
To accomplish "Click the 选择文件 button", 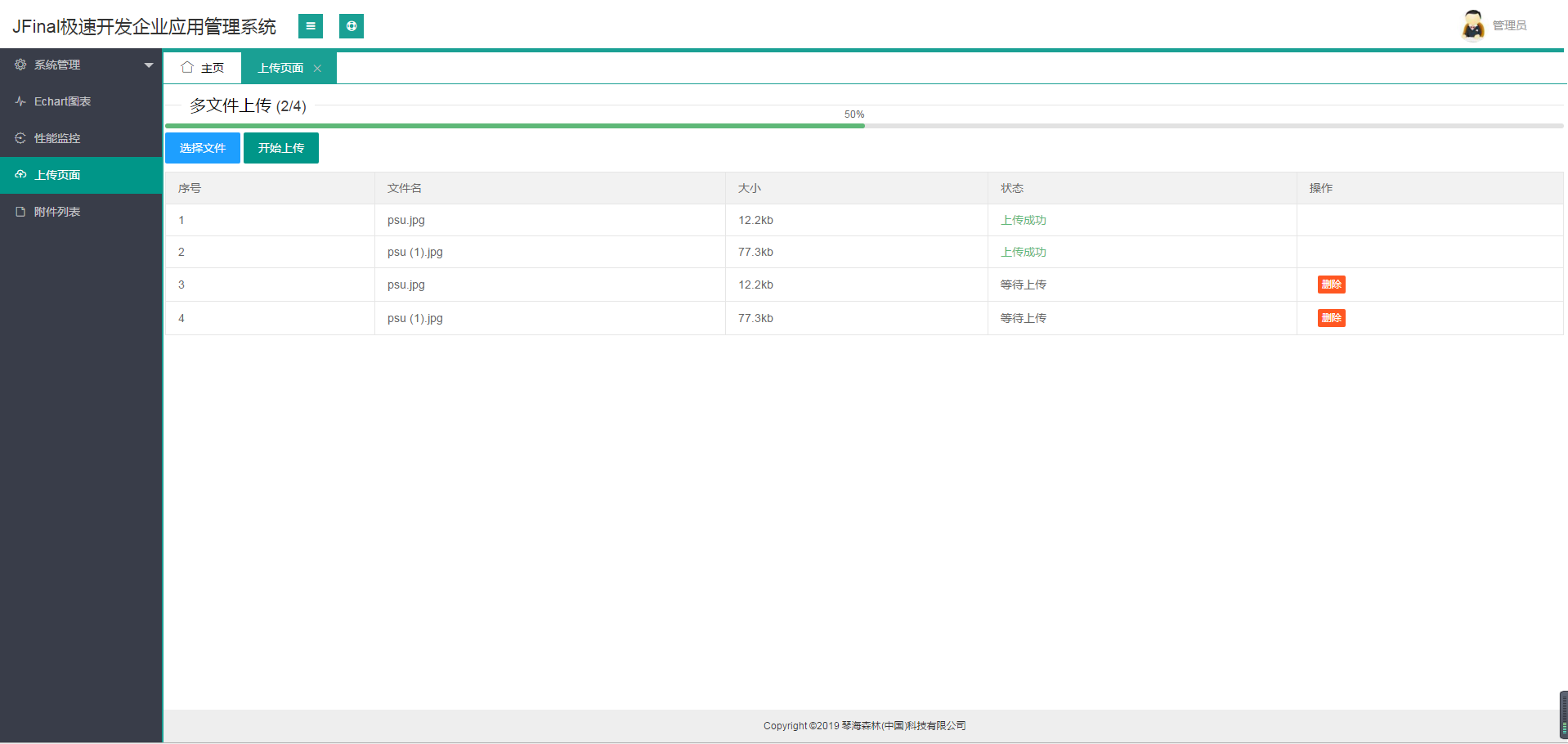I will pyautogui.click(x=203, y=148).
